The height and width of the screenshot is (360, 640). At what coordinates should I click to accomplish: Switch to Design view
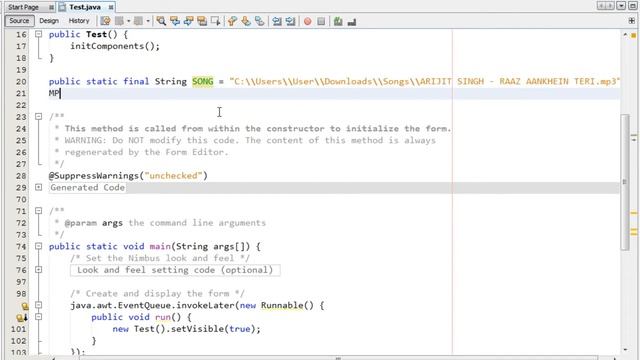point(49,20)
